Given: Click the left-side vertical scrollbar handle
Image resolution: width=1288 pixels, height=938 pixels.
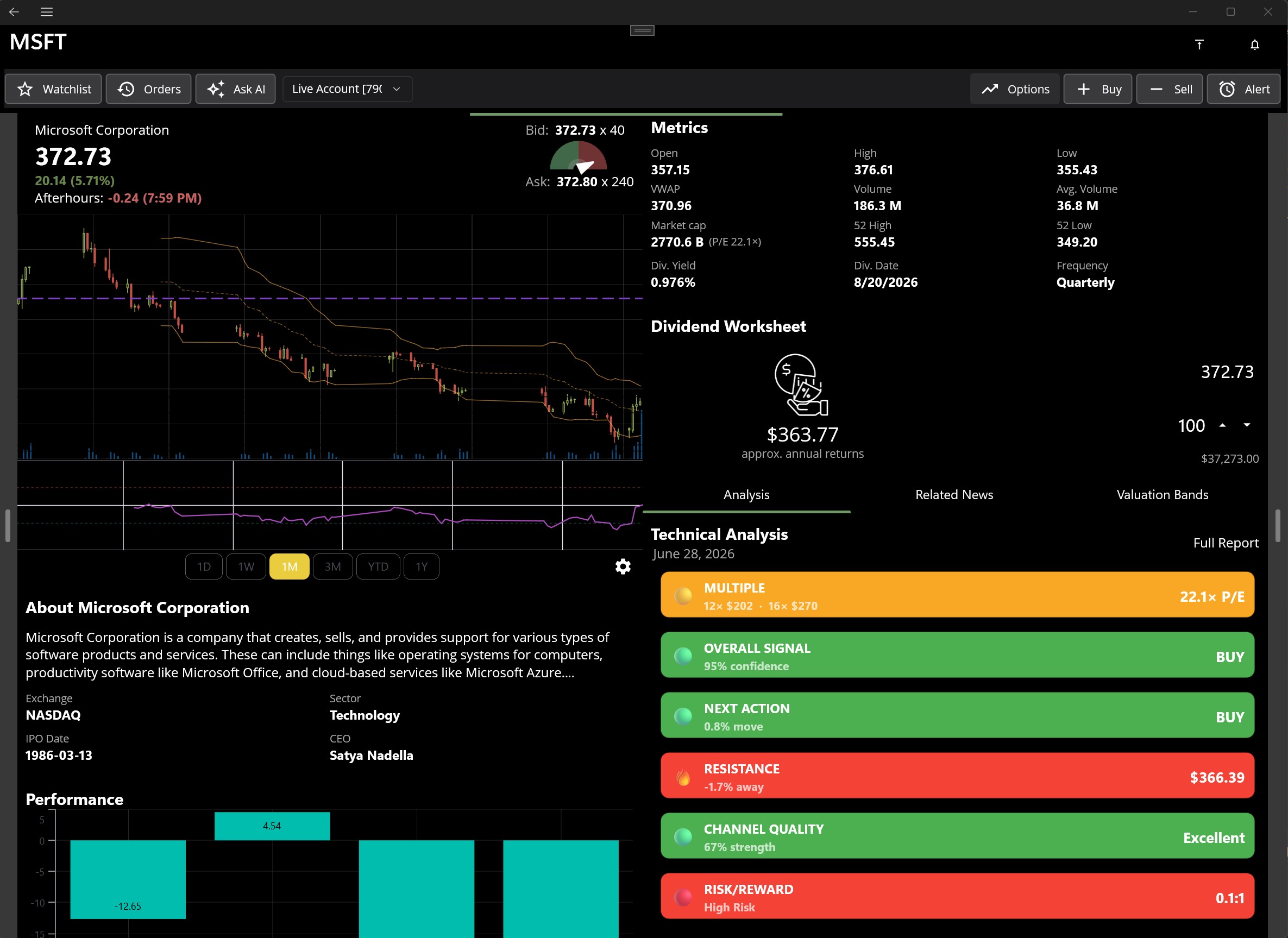Looking at the screenshot, I should (8, 526).
